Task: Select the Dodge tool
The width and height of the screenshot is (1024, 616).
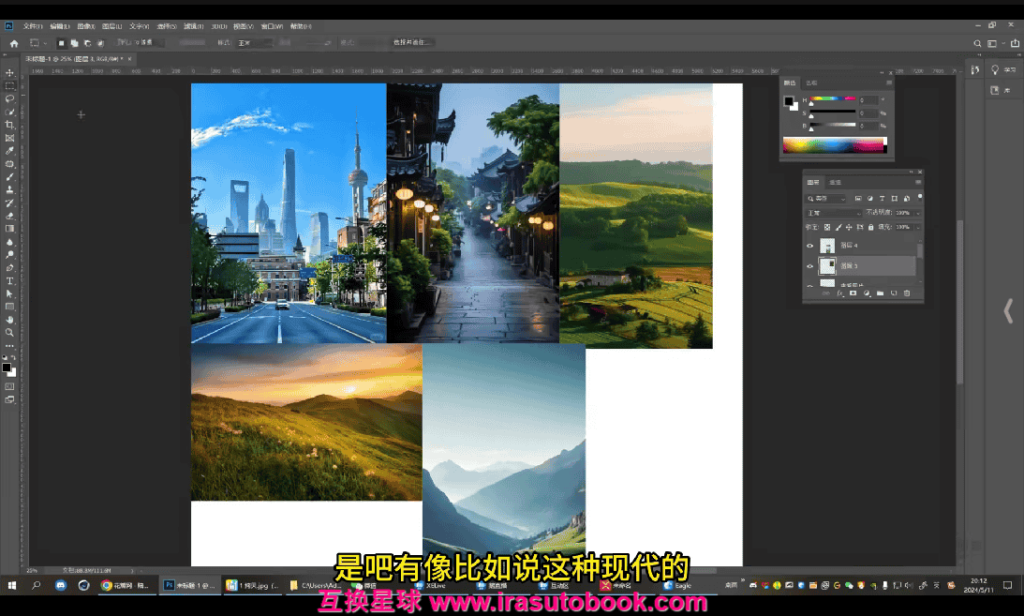Action: pos(10,255)
